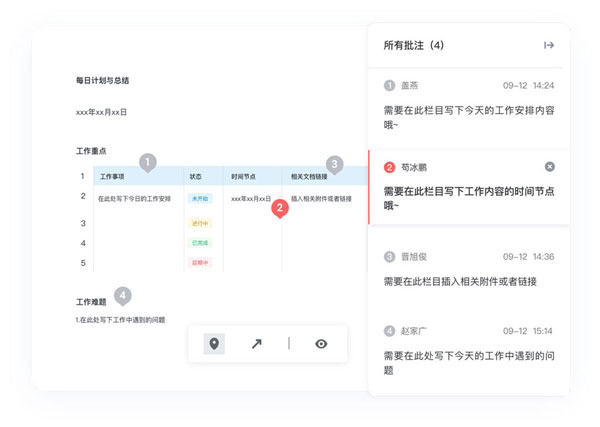Image resolution: width=600 pixels, height=427 pixels.
Task: Collapse the 所有批注 comments panel
Action: pyautogui.click(x=548, y=45)
